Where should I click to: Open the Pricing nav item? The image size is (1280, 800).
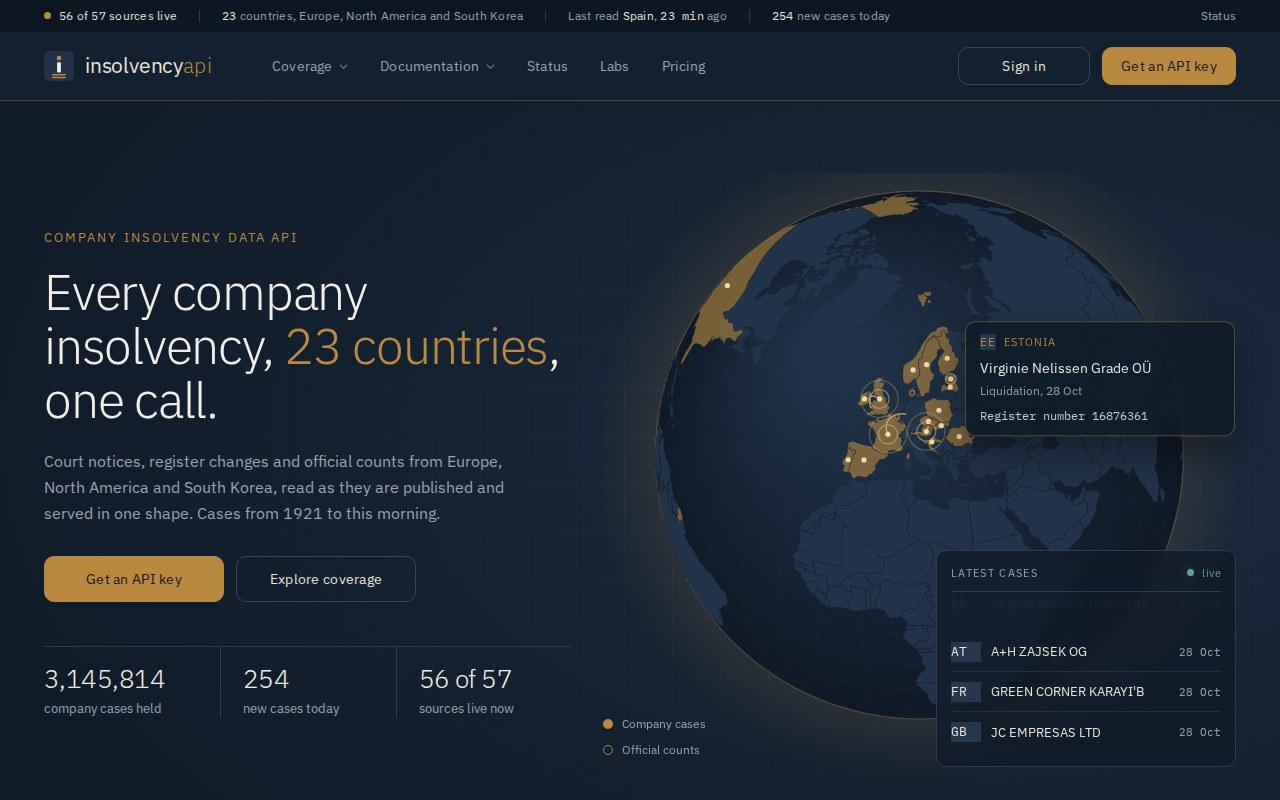pos(684,66)
